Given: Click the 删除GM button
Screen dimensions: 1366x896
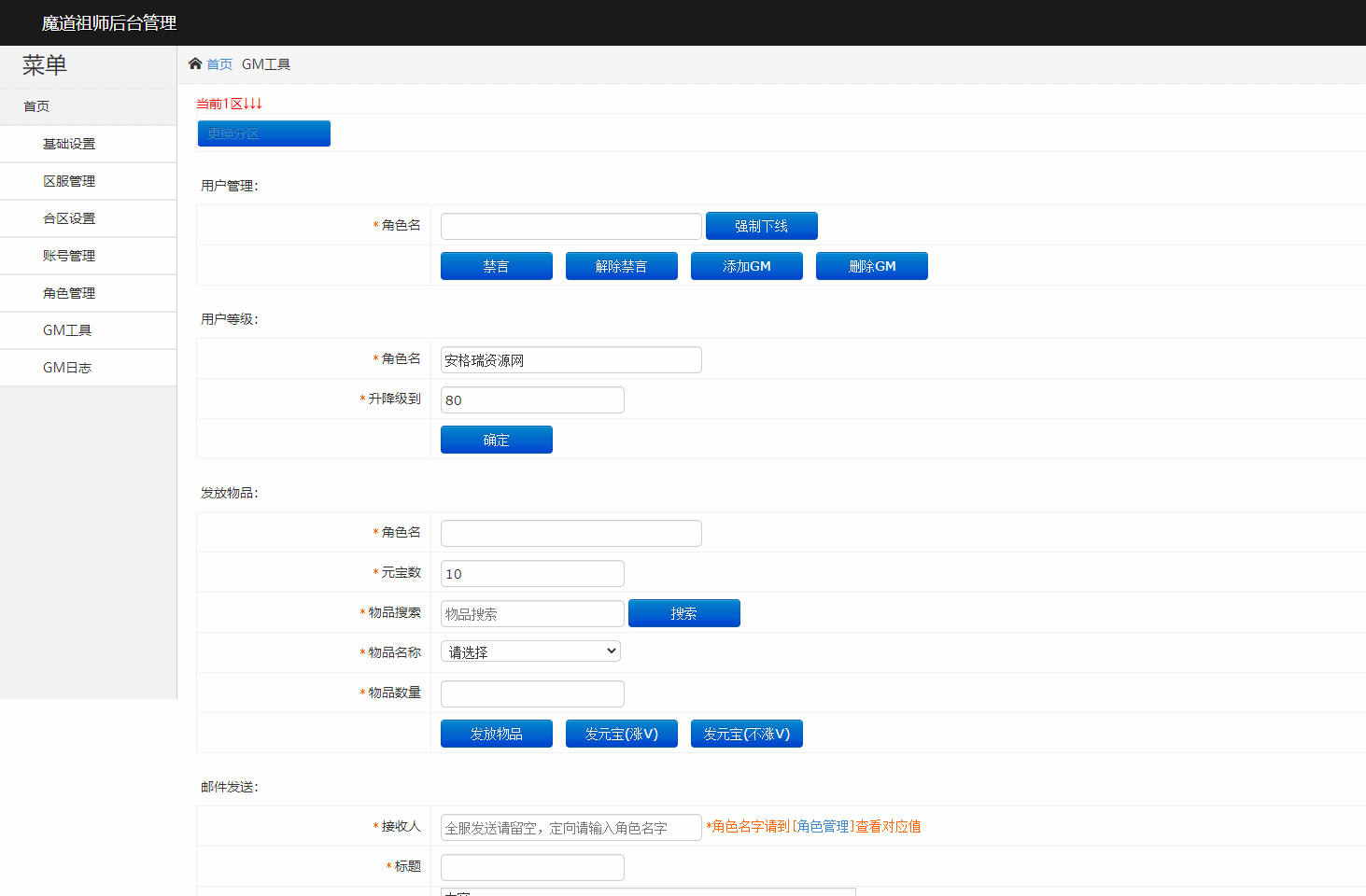Looking at the screenshot, I should point(871,265).
